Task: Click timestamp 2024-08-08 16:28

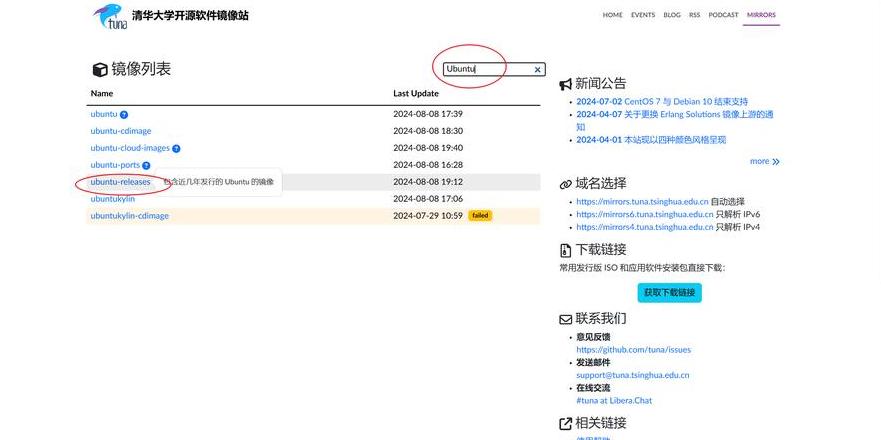Action: 428,165
